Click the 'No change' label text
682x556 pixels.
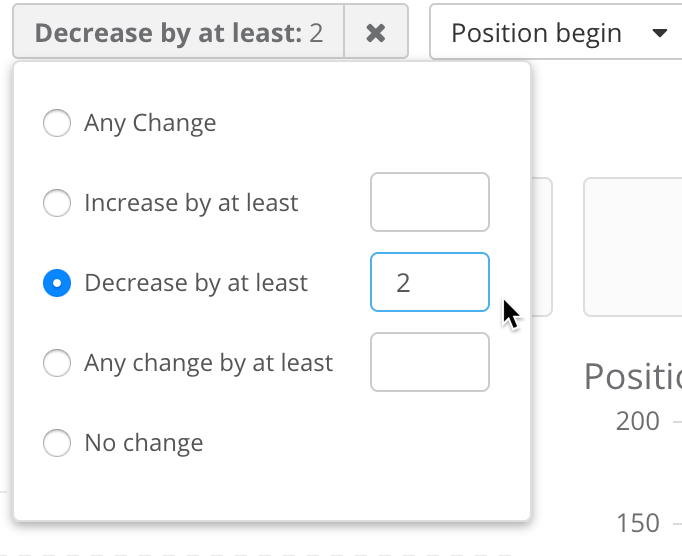click(144, 443)
